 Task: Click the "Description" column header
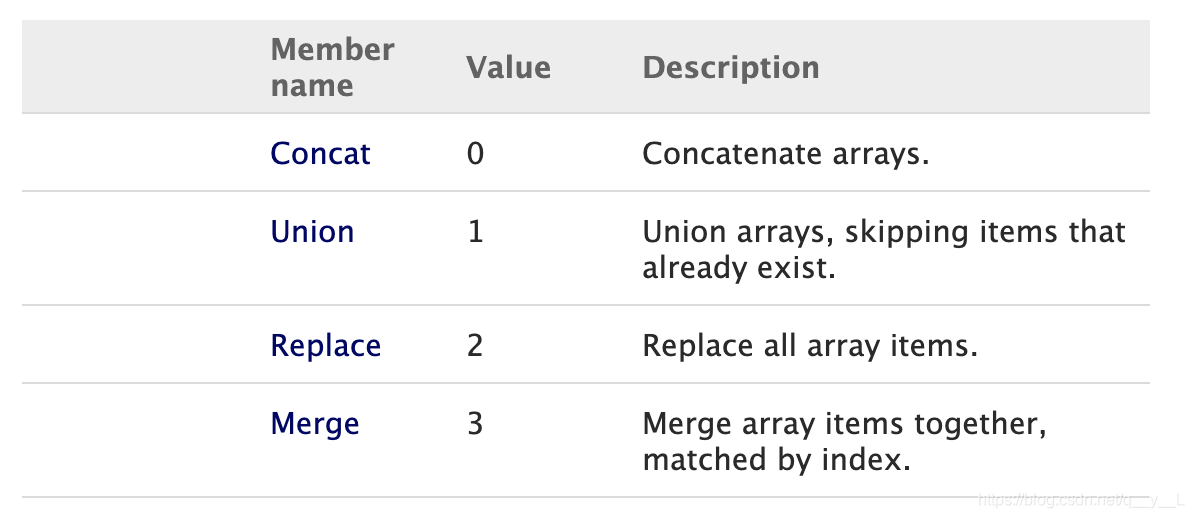[x=730, y=67]
